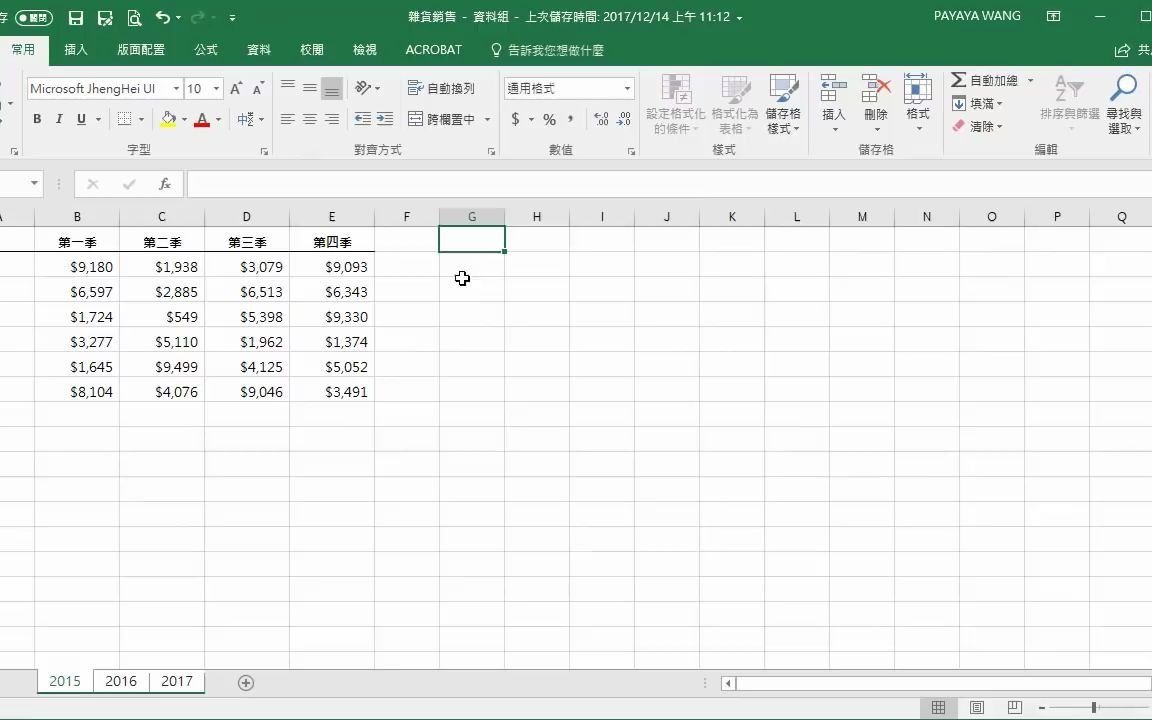Zoom out using the minus on zoom slider
The image size is (1152, 720).
[x=1040, y=707]
